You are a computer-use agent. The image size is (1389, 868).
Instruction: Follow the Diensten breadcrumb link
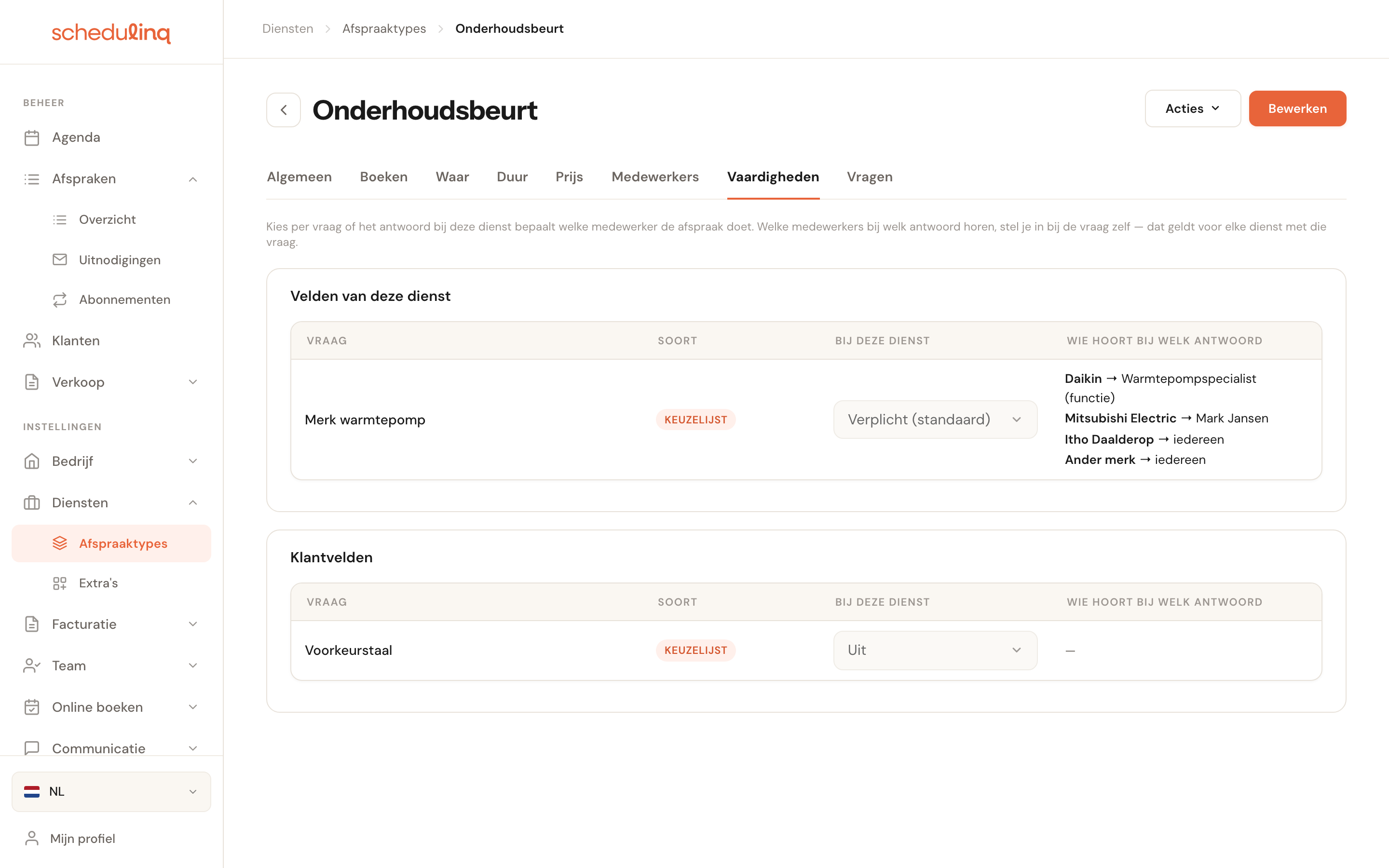coord(287,29)
